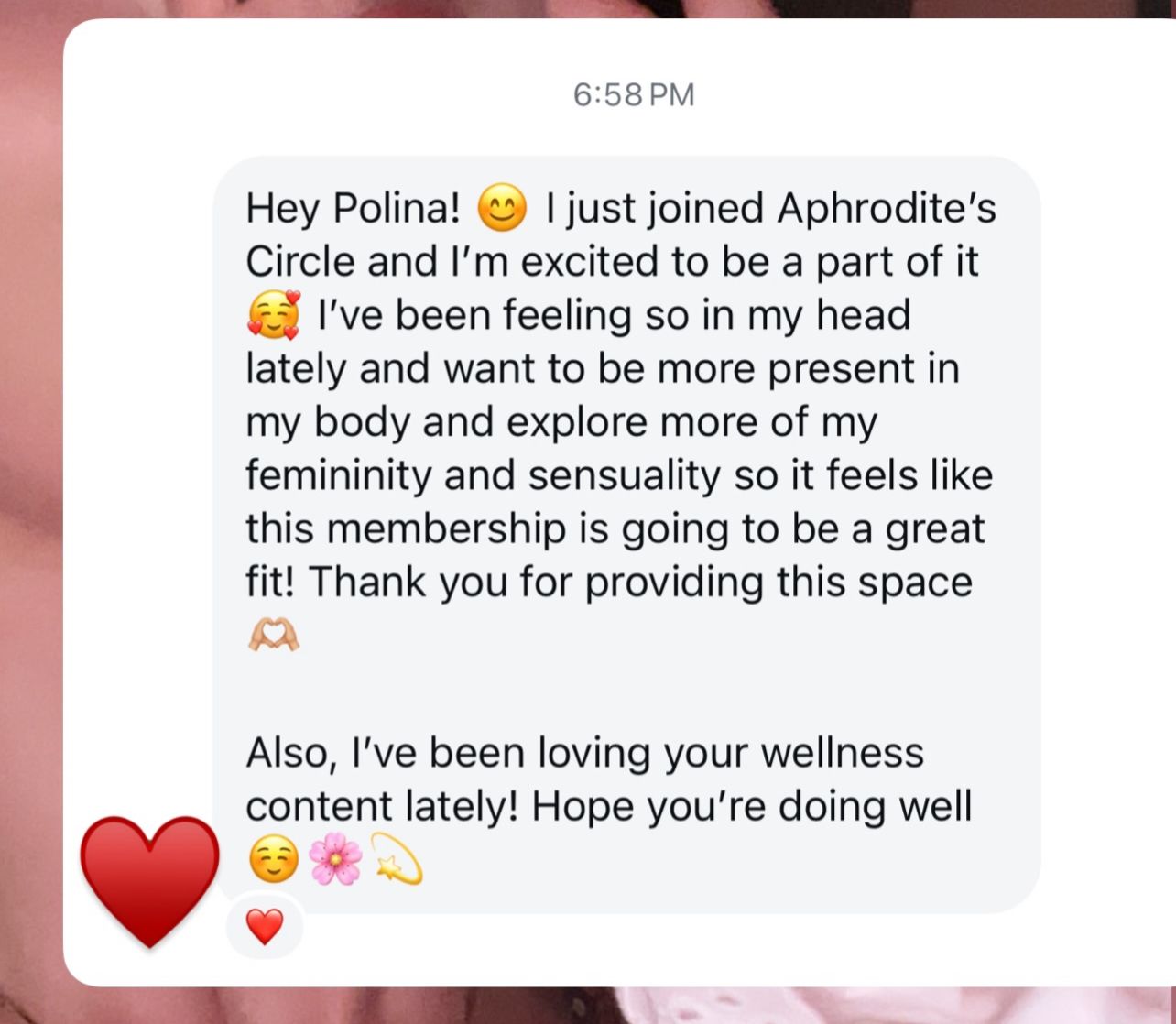Viewport: 1176px width, 1024px height.
Task: Click the 6:58 PM timestamp
Action: pyautogui.click(x=634, y=94)
